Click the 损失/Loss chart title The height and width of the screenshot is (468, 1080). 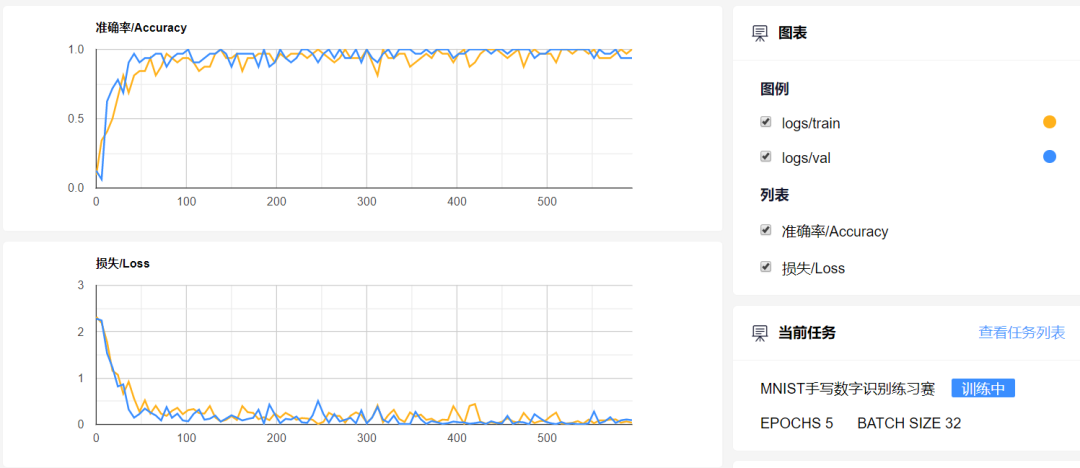coord(122,264)
